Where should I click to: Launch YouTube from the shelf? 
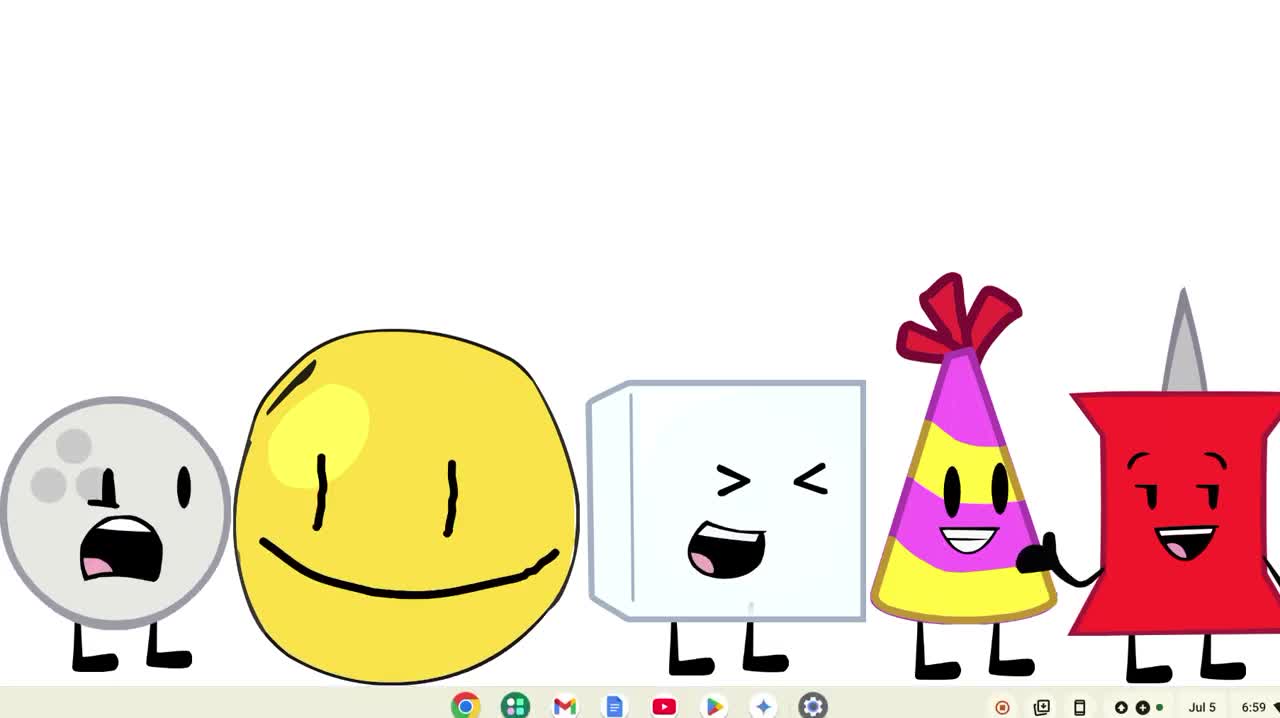pos(664,706)
